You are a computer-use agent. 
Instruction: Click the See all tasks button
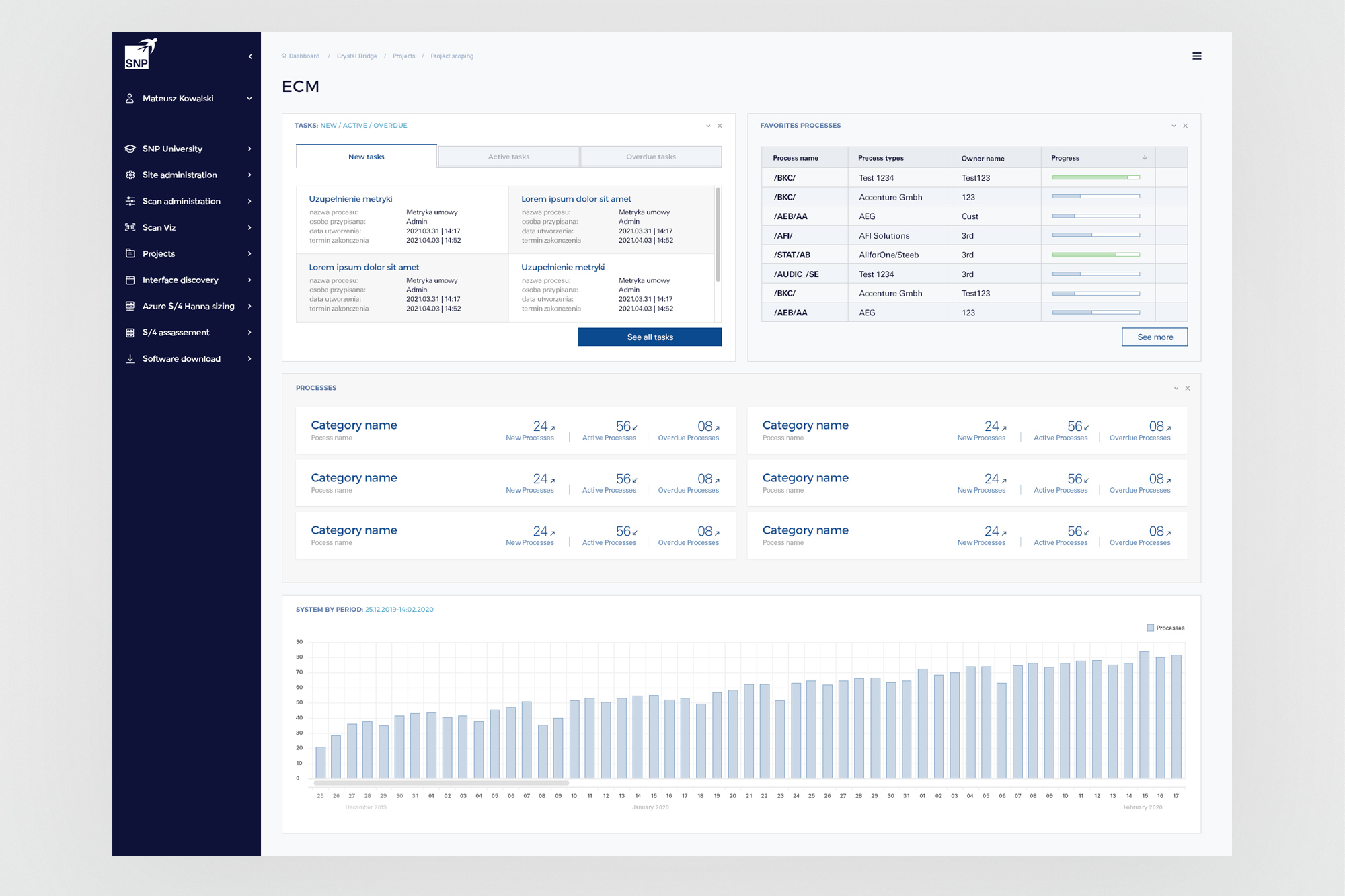[650, 337]
